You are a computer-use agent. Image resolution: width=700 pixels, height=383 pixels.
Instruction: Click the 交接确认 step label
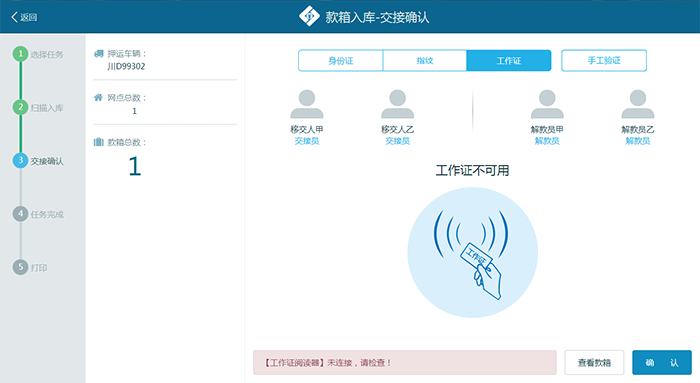coord(47,161)
